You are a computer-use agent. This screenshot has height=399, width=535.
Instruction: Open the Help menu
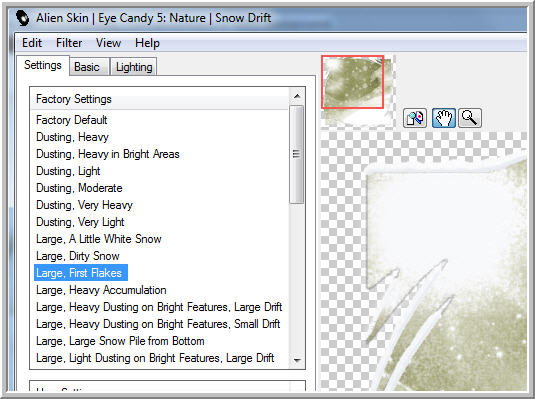(x=147, y=43)
